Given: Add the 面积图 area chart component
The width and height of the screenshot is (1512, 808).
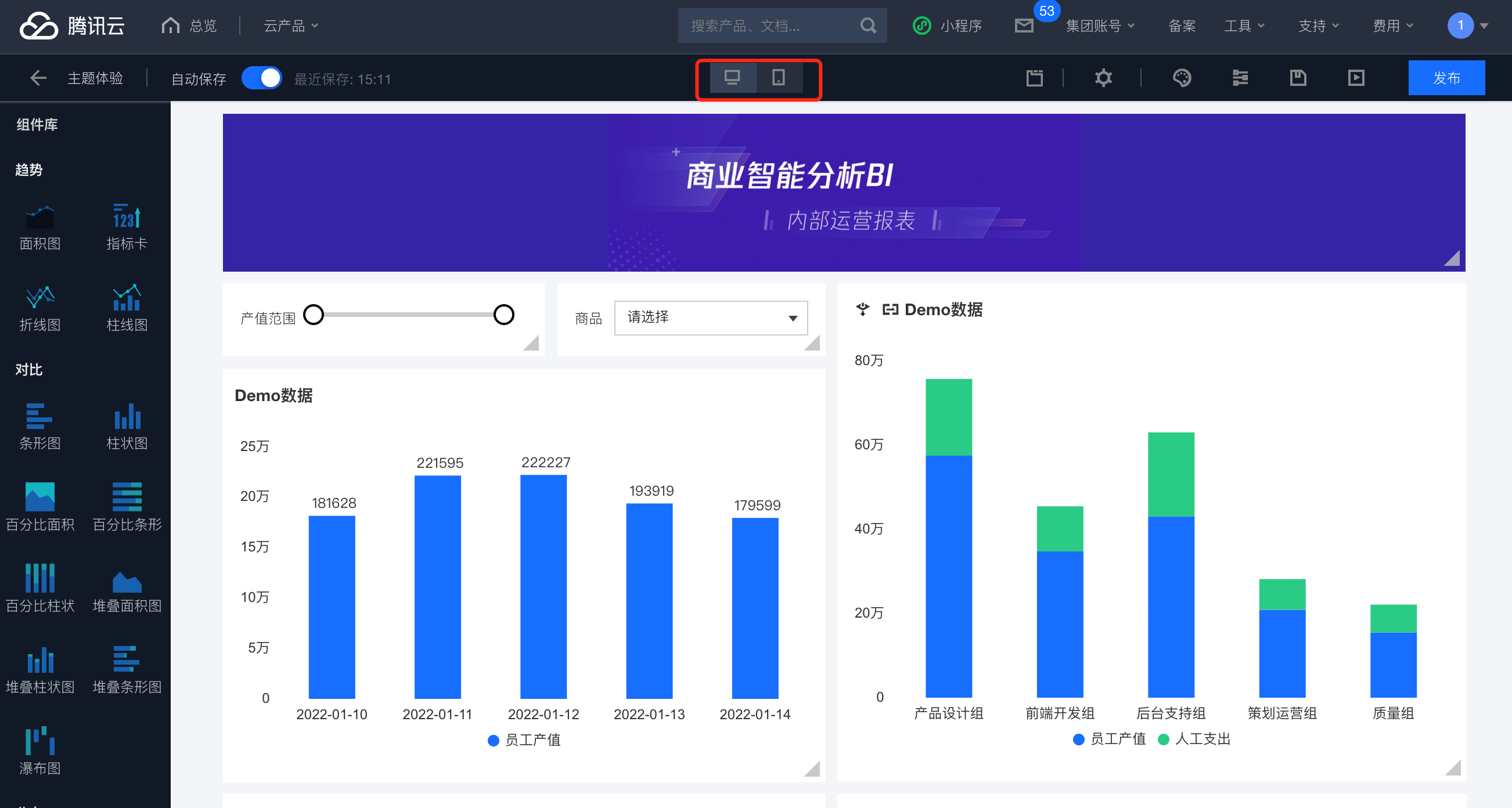Looking at the screenshot, I should 39,226.
